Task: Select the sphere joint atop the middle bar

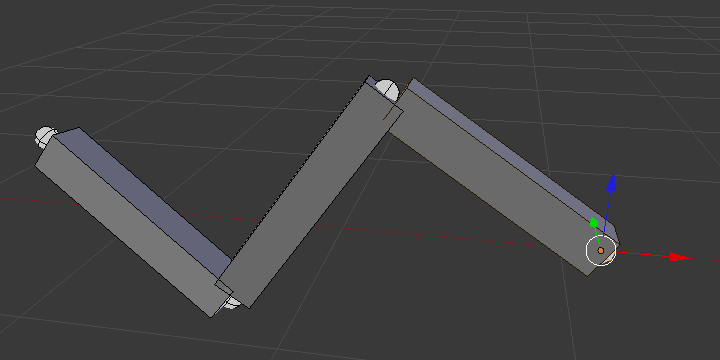Action: point(387,90)
